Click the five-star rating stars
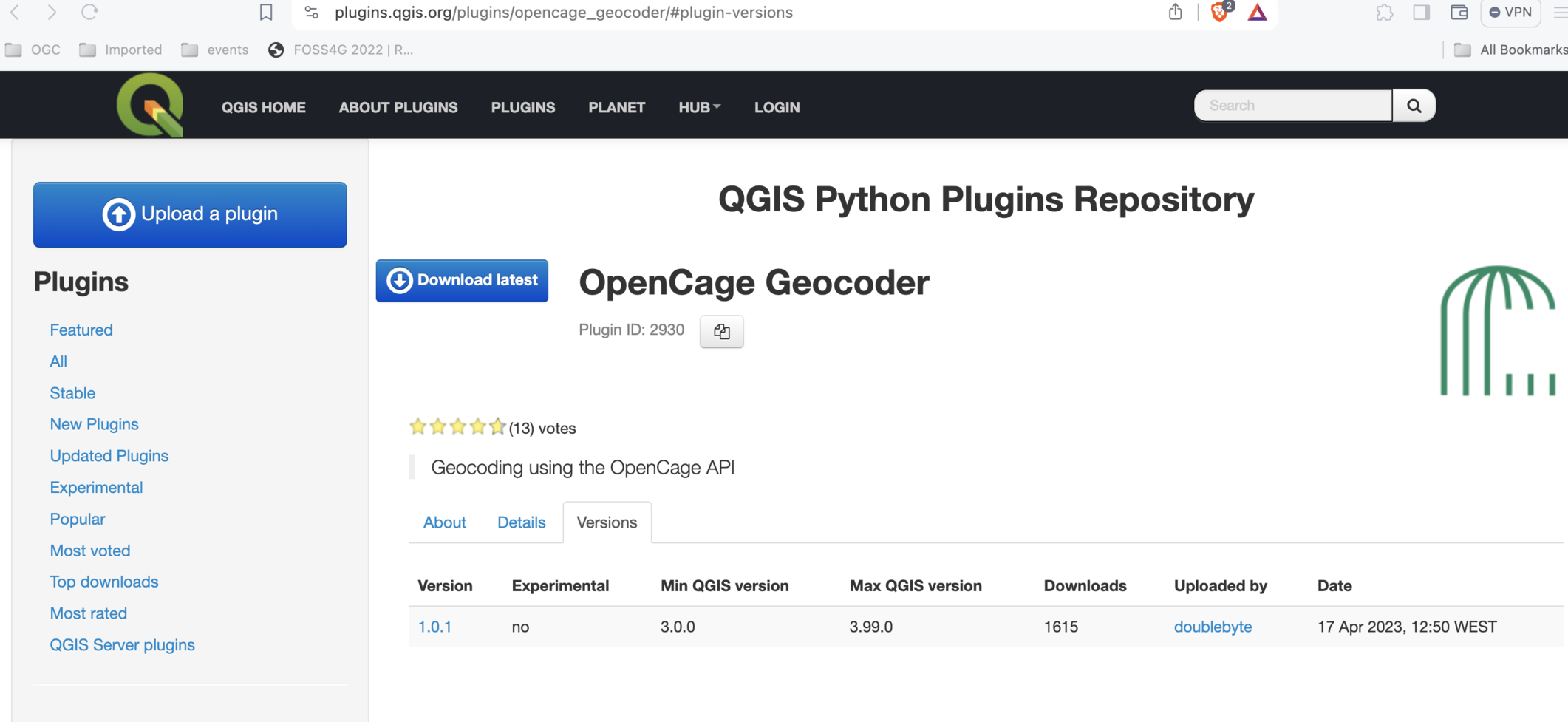The height and width of the screenshot is (722, 1568). point(457,426)
